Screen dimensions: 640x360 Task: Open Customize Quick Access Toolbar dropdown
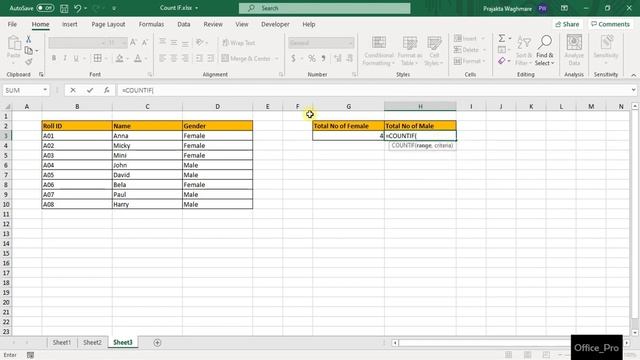pos(114,8)
